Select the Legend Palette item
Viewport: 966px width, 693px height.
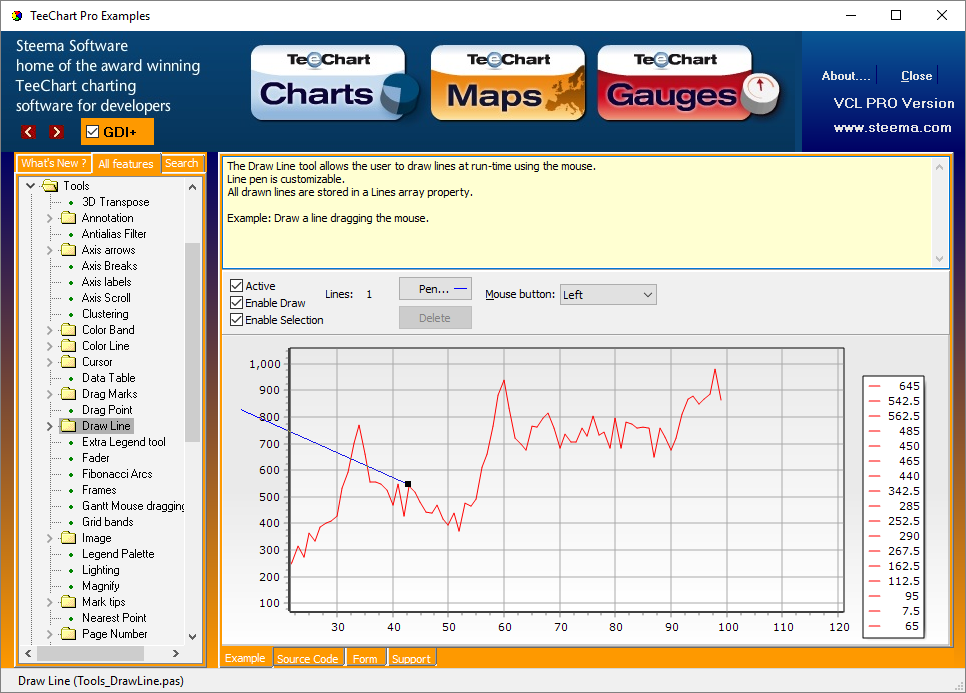click(x=118, y=554)
